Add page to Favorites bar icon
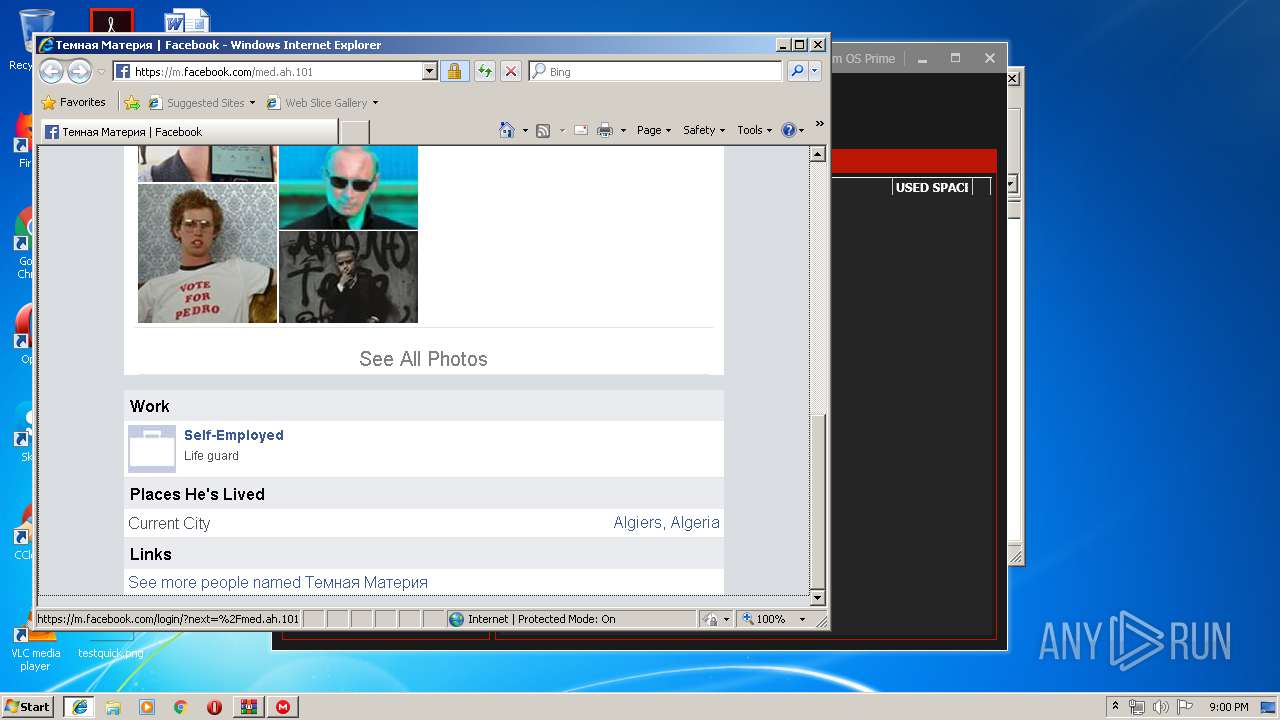 132,103
